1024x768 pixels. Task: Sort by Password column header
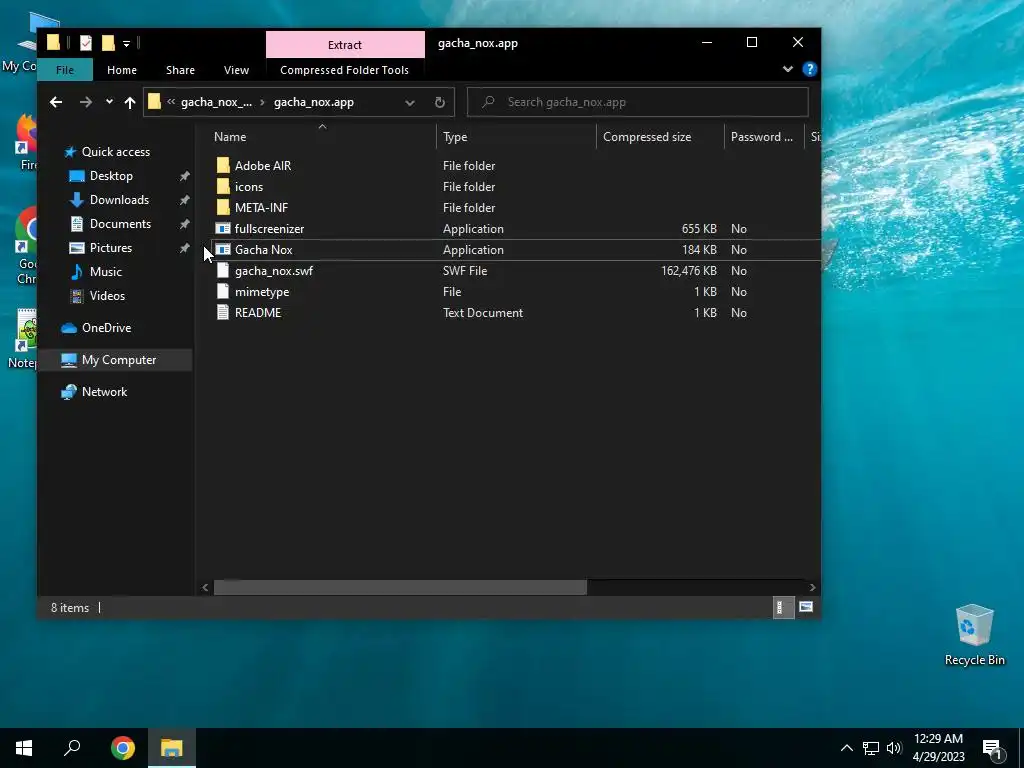pyautogui.click(x=763, y=136)
